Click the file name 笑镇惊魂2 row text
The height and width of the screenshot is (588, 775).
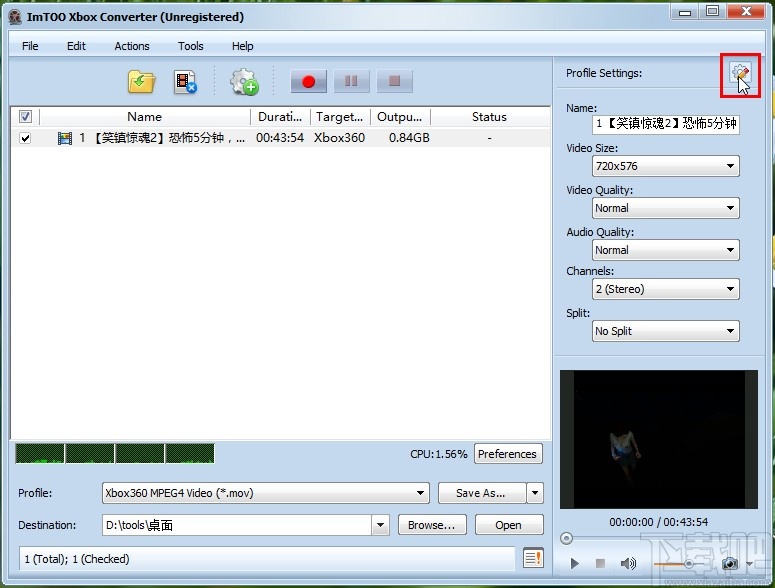point(169,138)
